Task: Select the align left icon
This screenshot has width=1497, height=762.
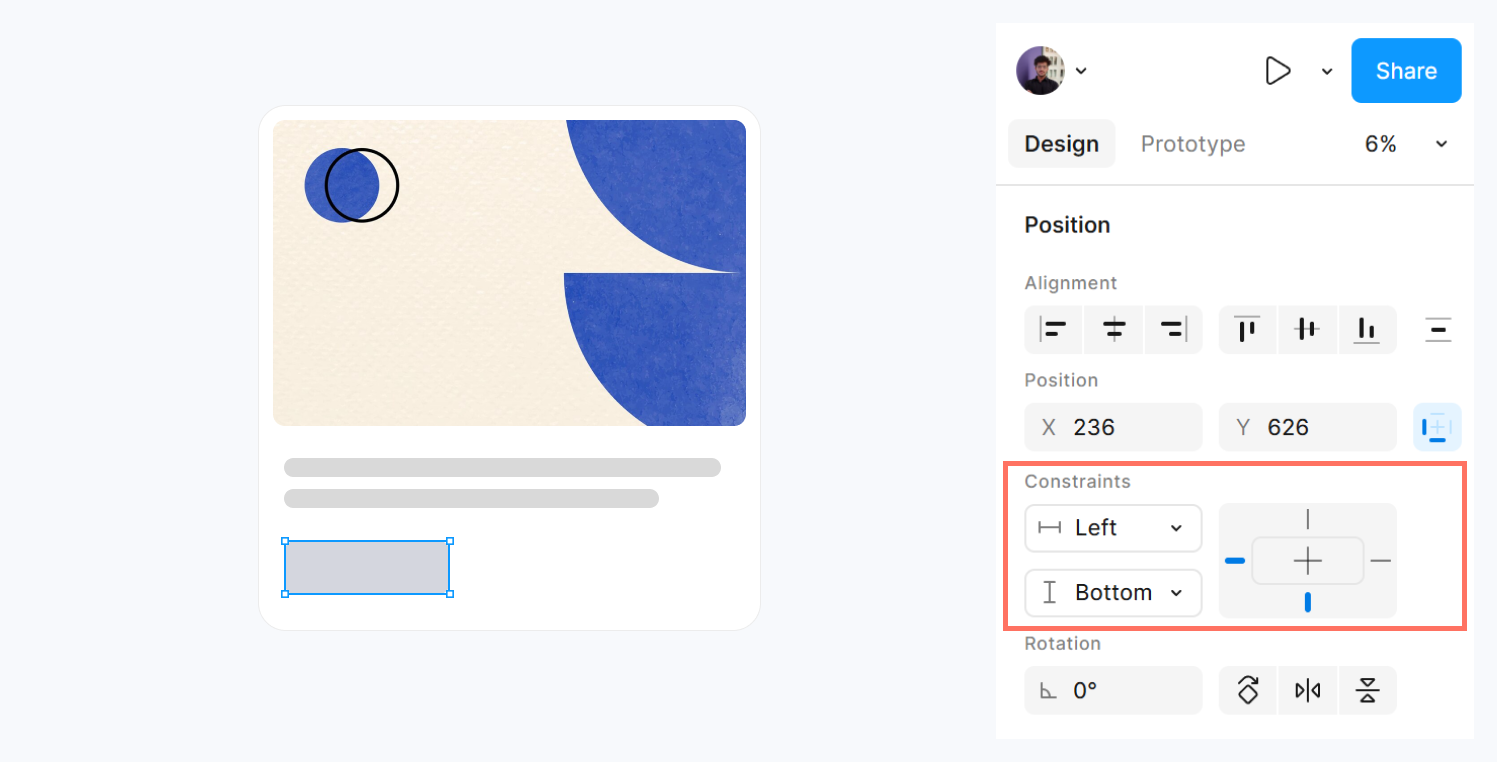Action: [x=1053, y=329]
